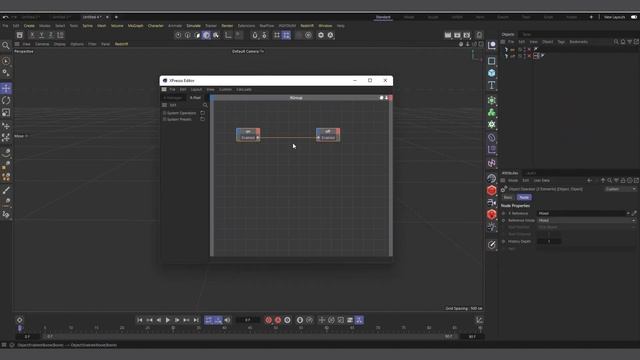The width and height of the screenshot is (640, 360).
Task: Select the Move tool in left toolbar
Action: (x=6, y=88)
